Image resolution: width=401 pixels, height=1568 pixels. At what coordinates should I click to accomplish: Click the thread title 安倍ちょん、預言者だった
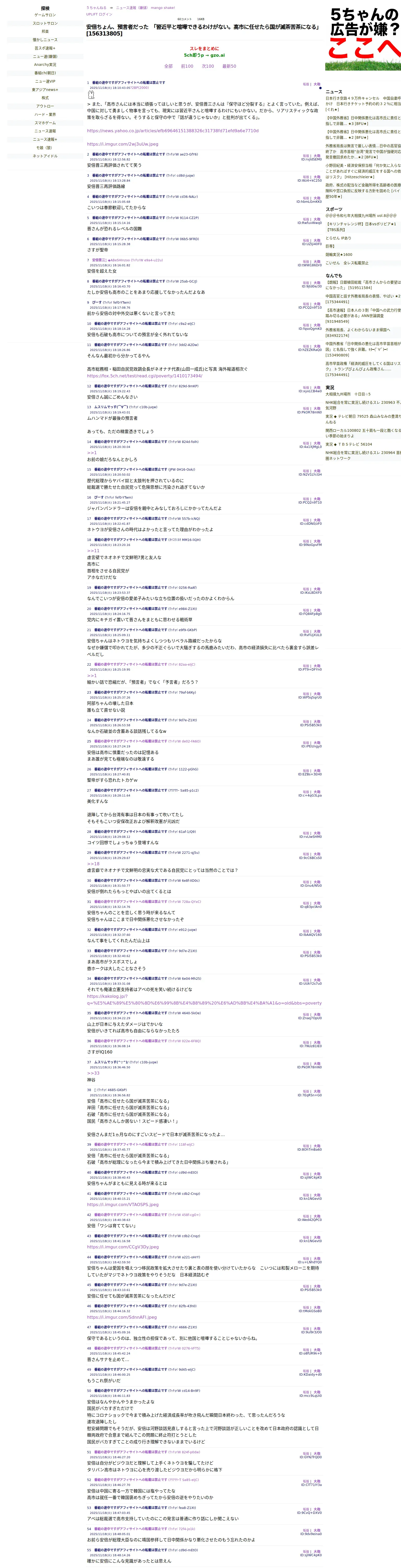[203, 30]
